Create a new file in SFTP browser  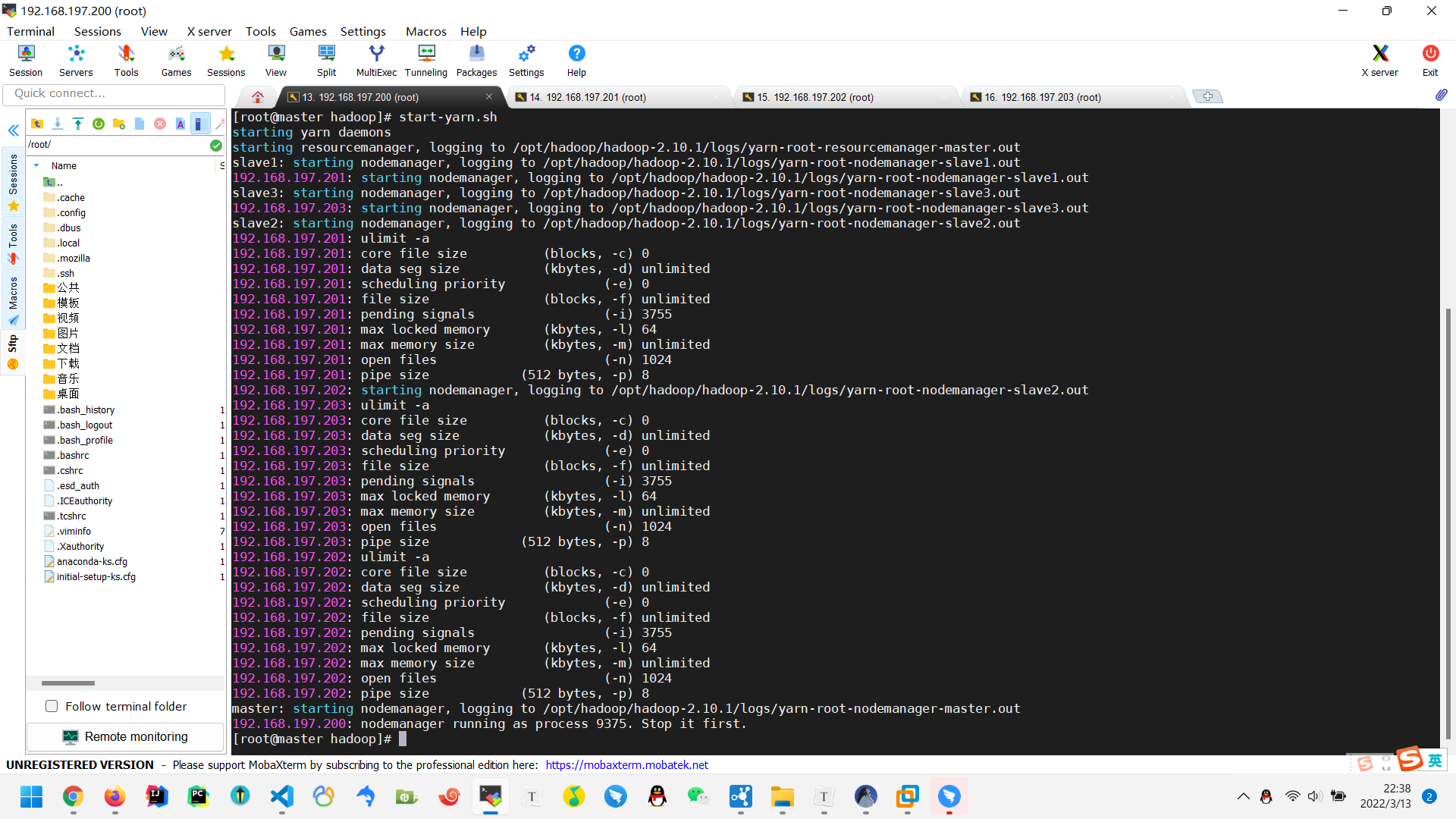click(x=139, y=124)
